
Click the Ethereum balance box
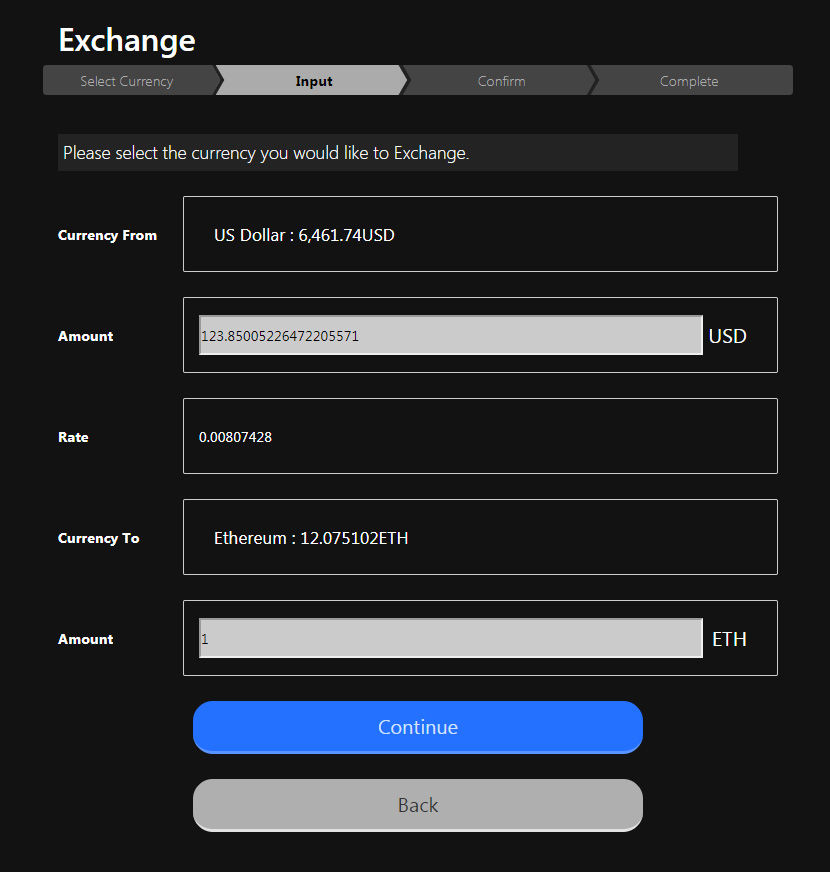[x=480, y=538]
